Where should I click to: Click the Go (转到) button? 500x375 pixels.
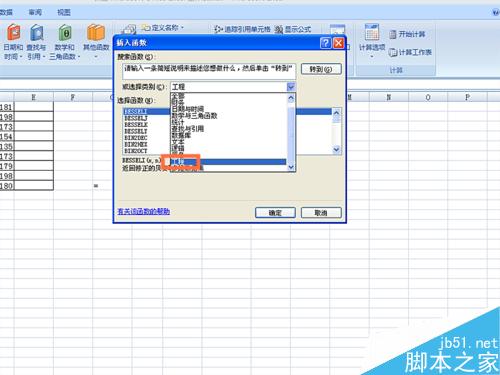(321, 69)
